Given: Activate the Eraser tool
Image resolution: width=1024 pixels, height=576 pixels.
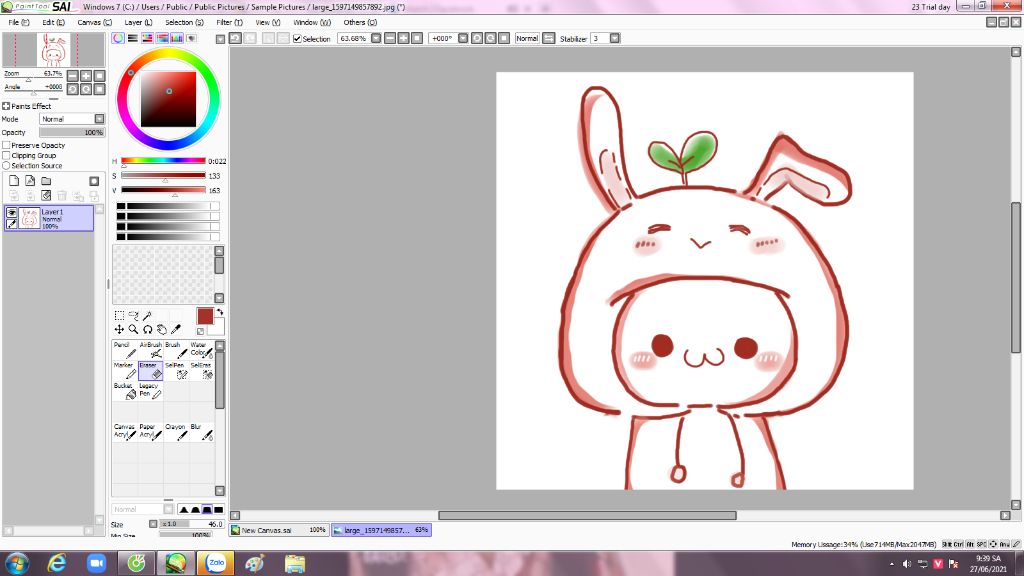Looking at the screenshot, I should tap(150, 370).
